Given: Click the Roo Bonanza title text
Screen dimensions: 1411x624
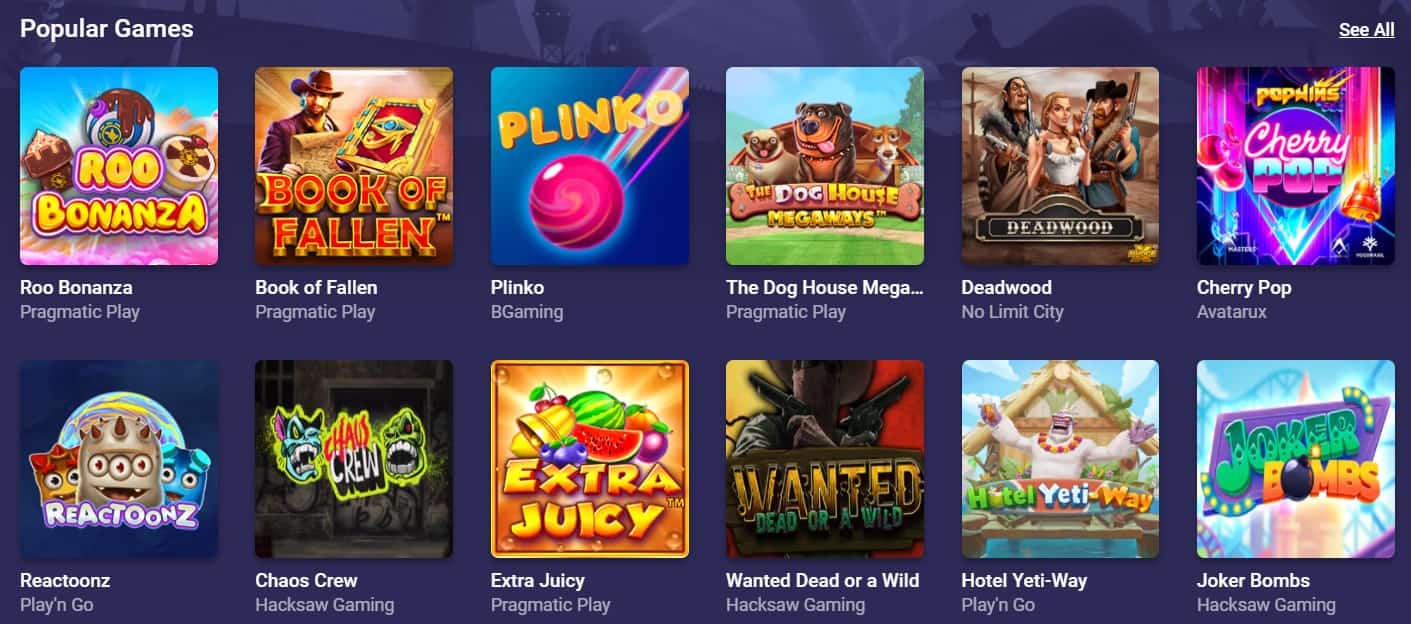Looking at the screenshot, I should tap(76, 287).
